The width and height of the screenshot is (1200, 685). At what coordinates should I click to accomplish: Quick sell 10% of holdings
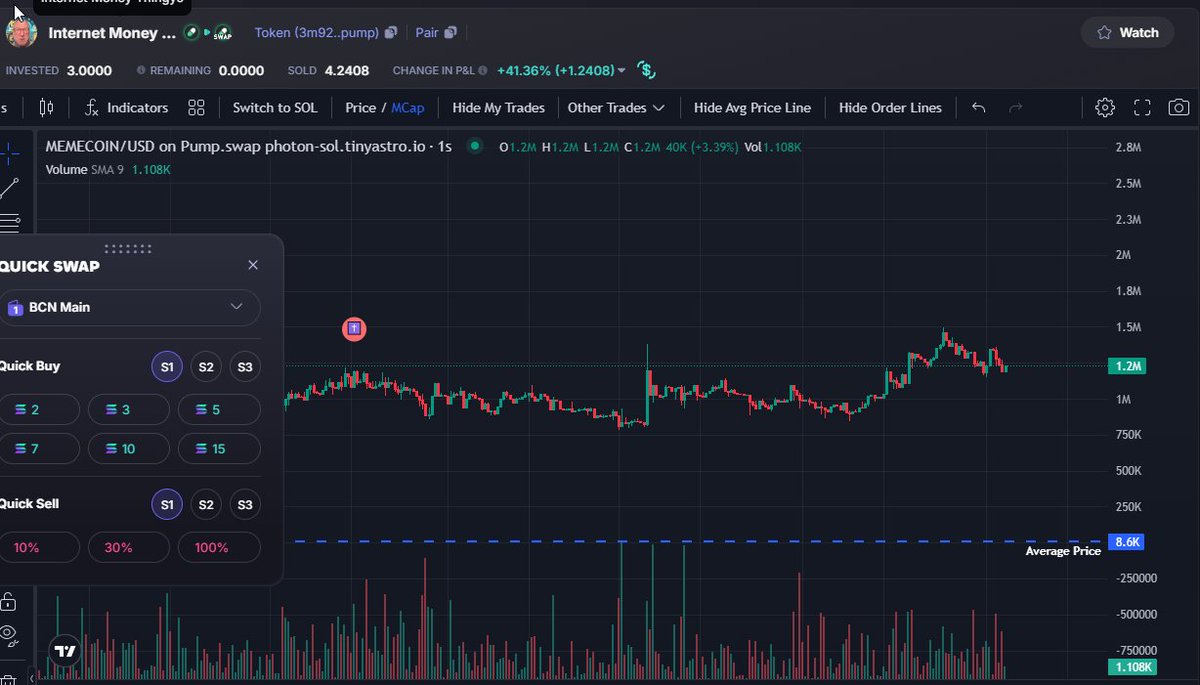coord(39,548)
